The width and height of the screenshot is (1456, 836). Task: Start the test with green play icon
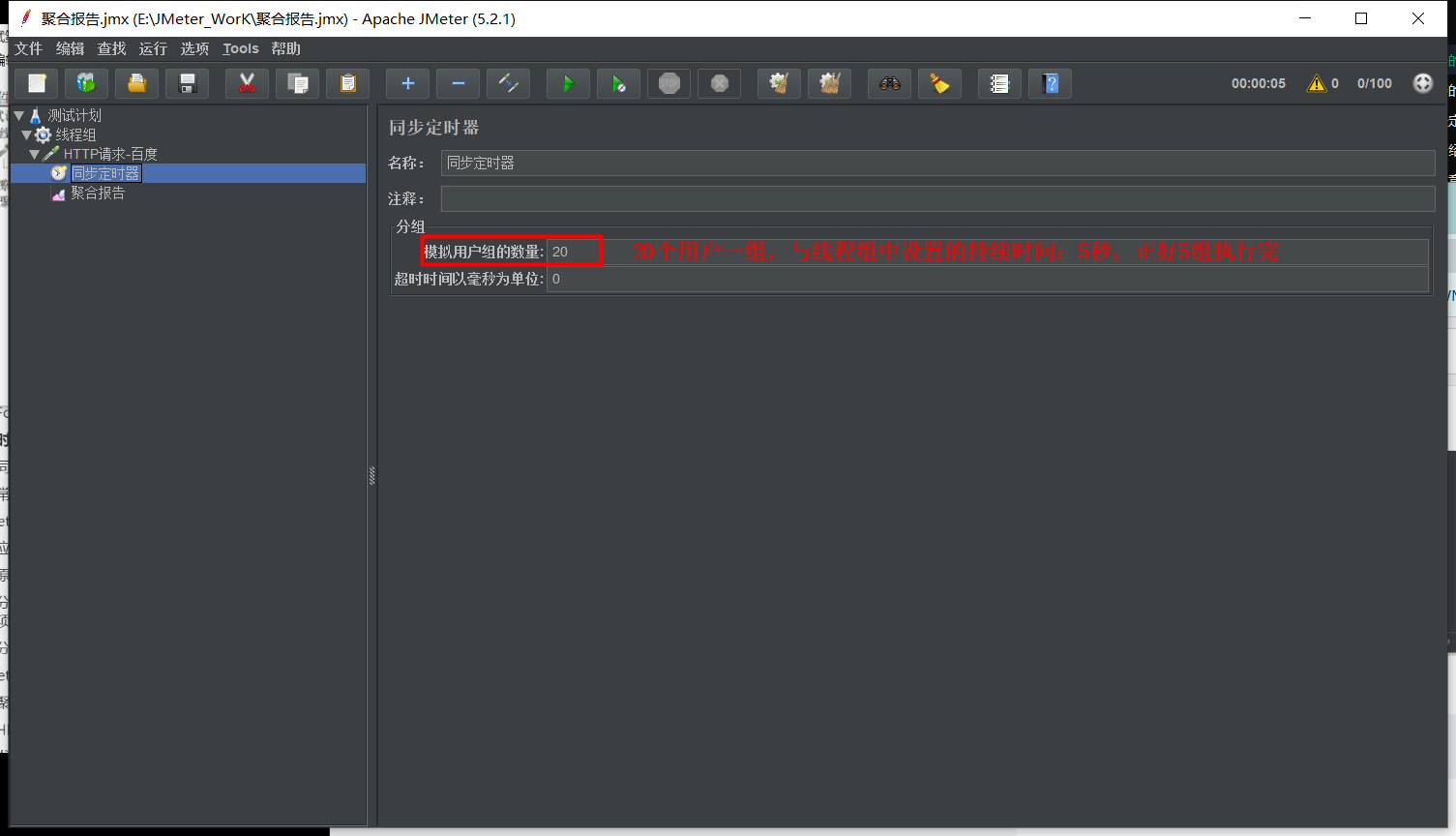pyautogui.click(x=568, y=83)
